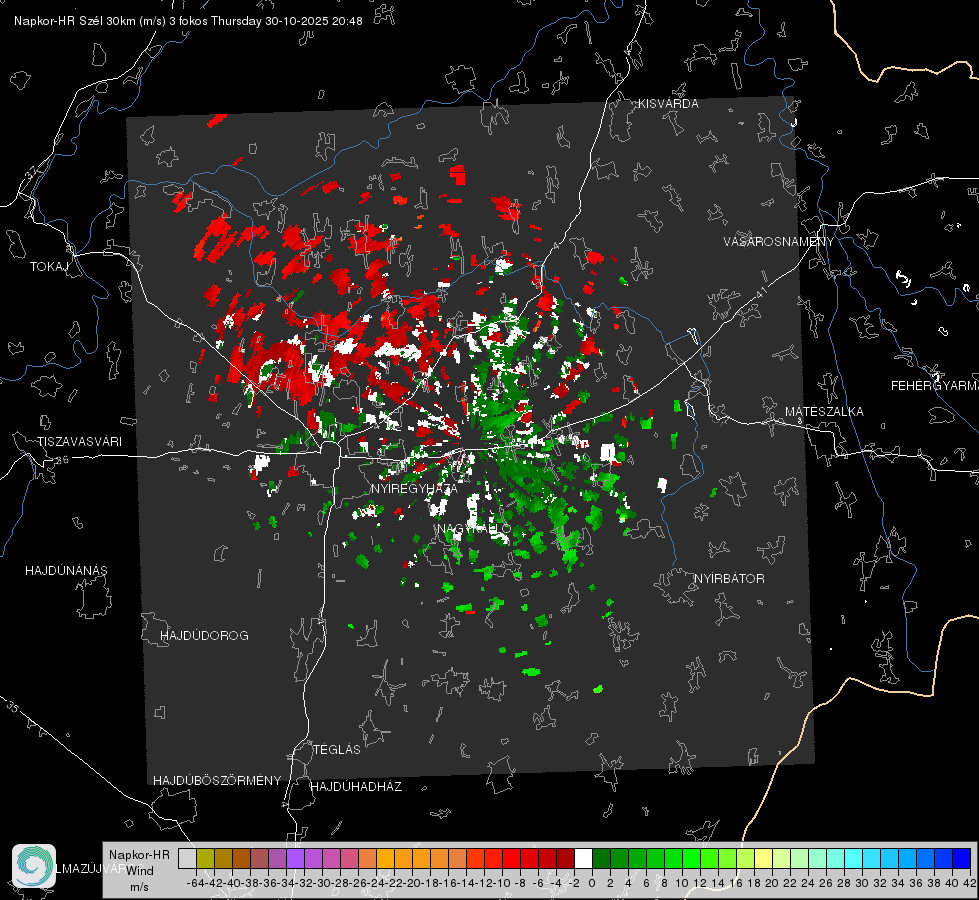Select the NAGYKÁLLÓ town label
The image size is (979, 900).
pos(474,529)
